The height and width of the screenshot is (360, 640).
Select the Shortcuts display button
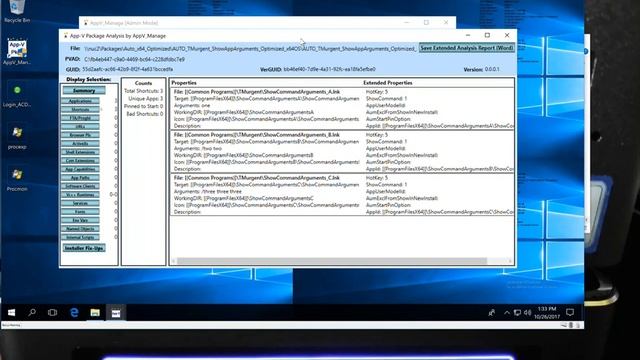[80, 109]
